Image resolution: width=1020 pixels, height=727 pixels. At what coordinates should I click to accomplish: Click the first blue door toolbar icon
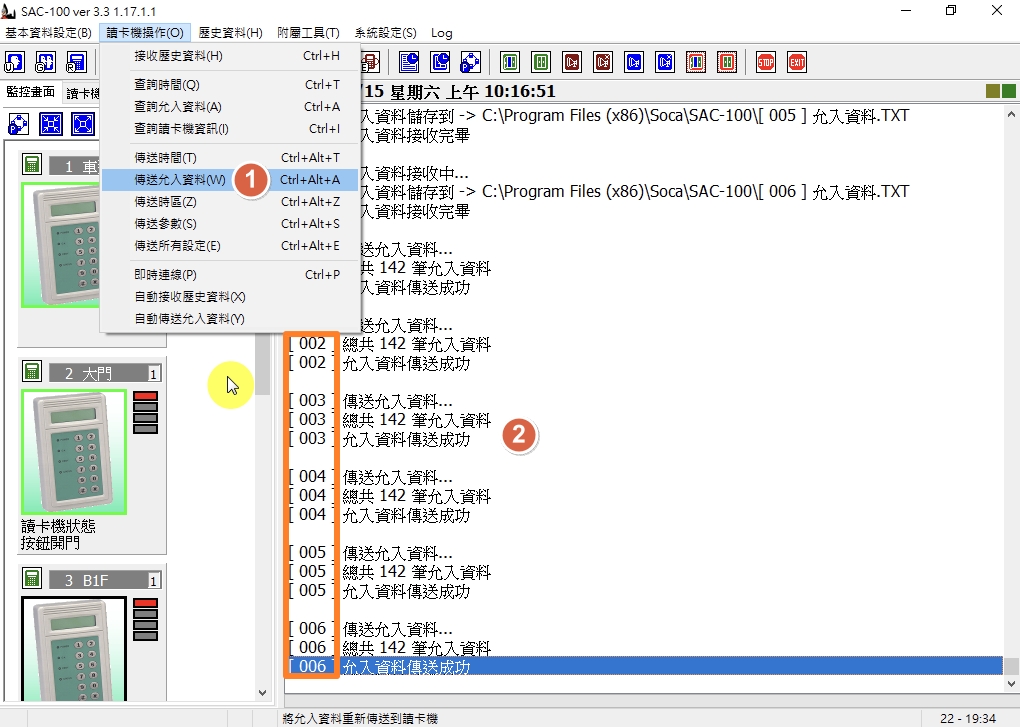pyautogui.click(x=634, y=62)
